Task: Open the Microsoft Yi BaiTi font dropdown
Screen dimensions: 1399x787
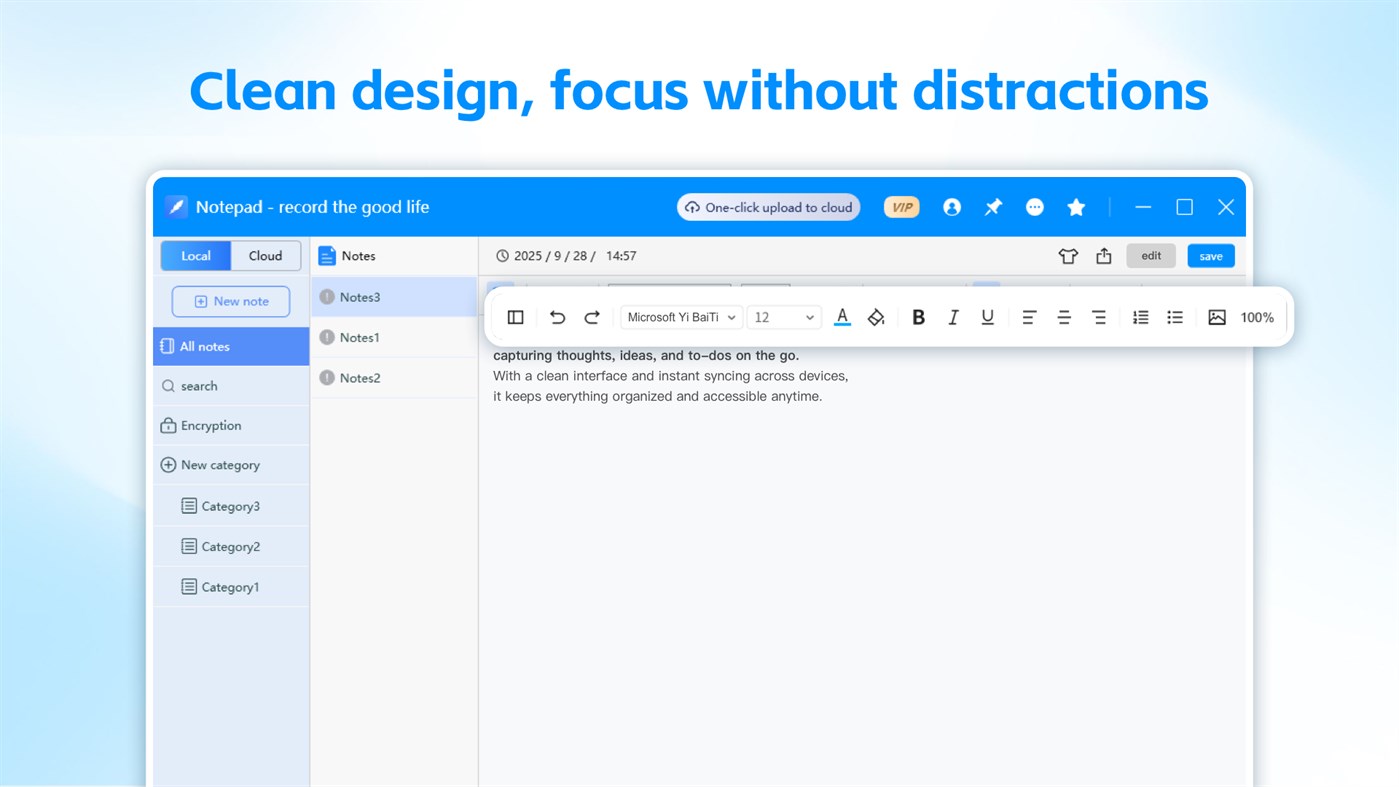Action: 682,317
